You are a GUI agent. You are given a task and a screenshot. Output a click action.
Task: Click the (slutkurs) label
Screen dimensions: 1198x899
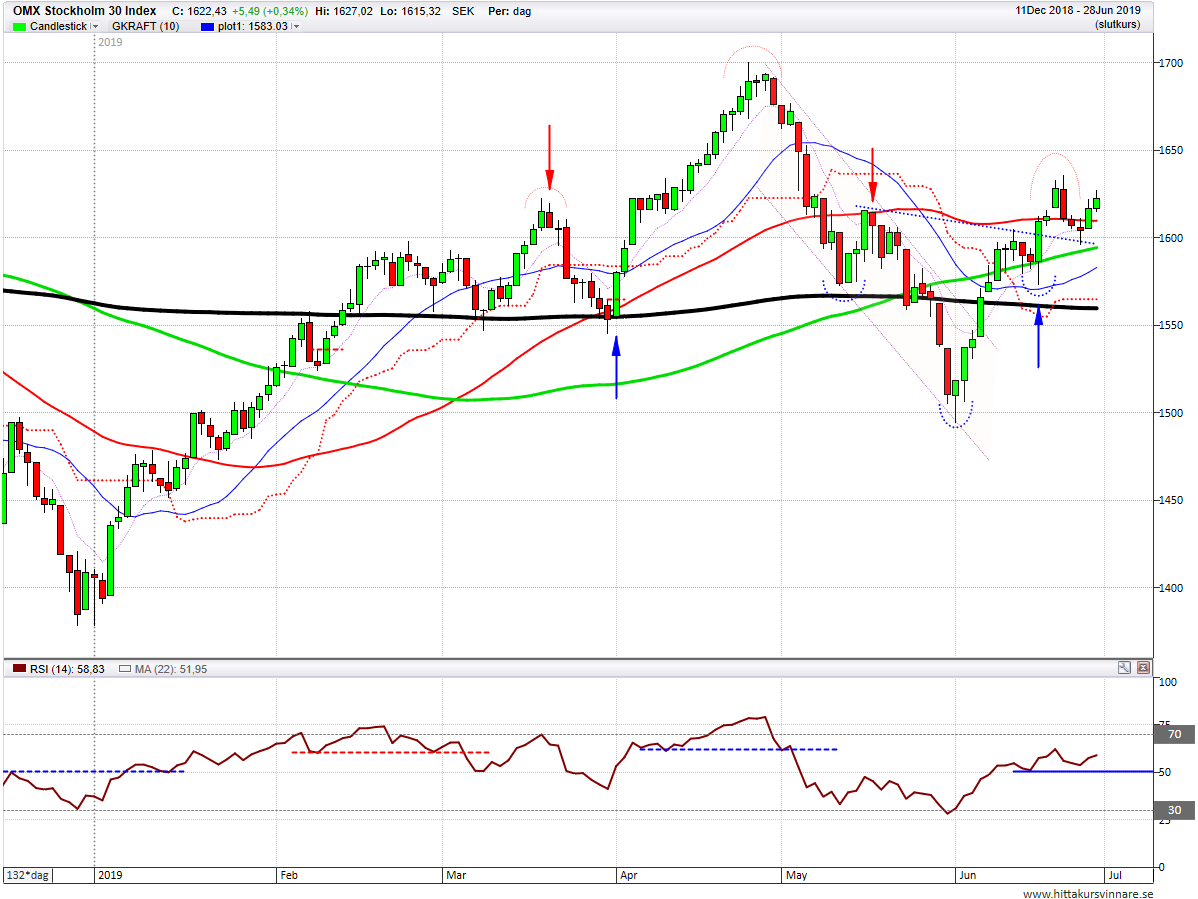click(1117, 24)
